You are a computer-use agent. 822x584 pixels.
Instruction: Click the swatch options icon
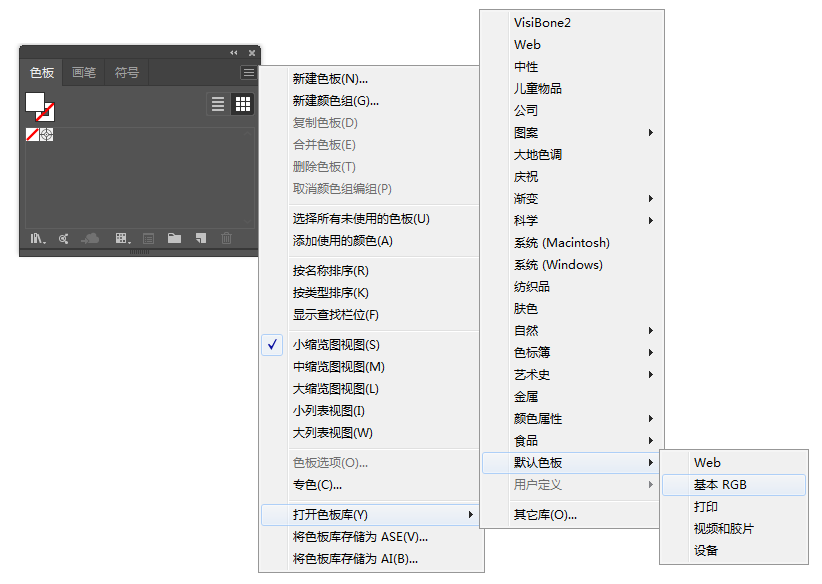[x=148, y=239]
